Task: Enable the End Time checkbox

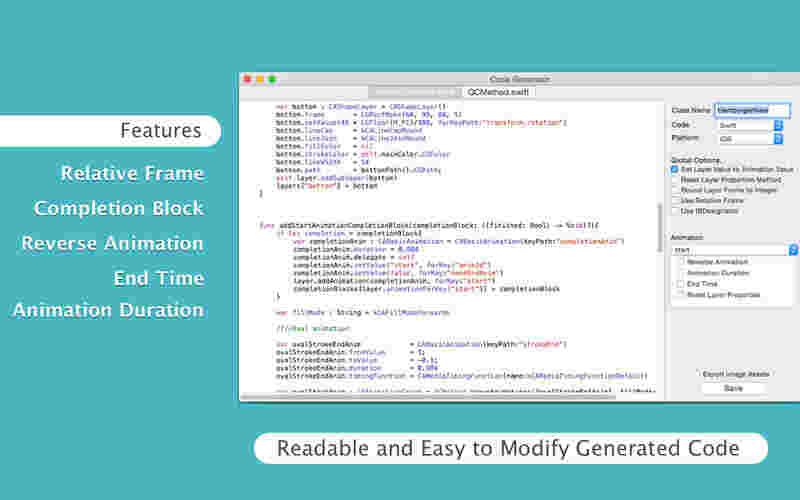Action: [681, 284]
